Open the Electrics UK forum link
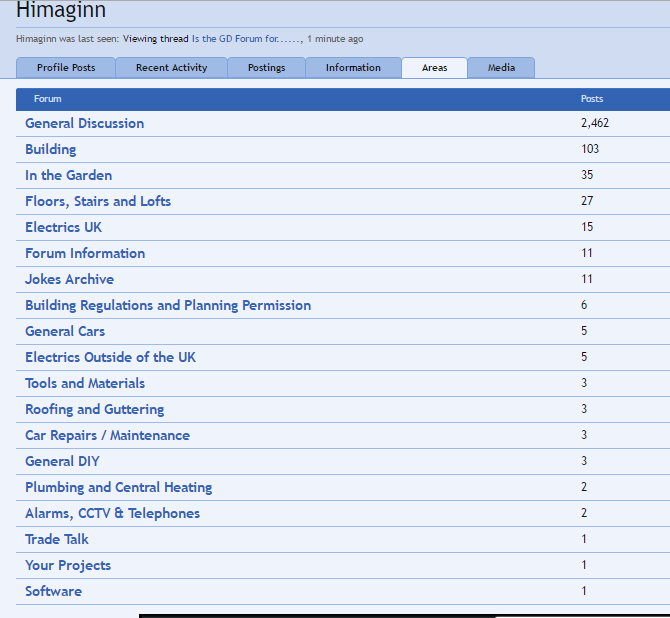 tap(63, 227)
